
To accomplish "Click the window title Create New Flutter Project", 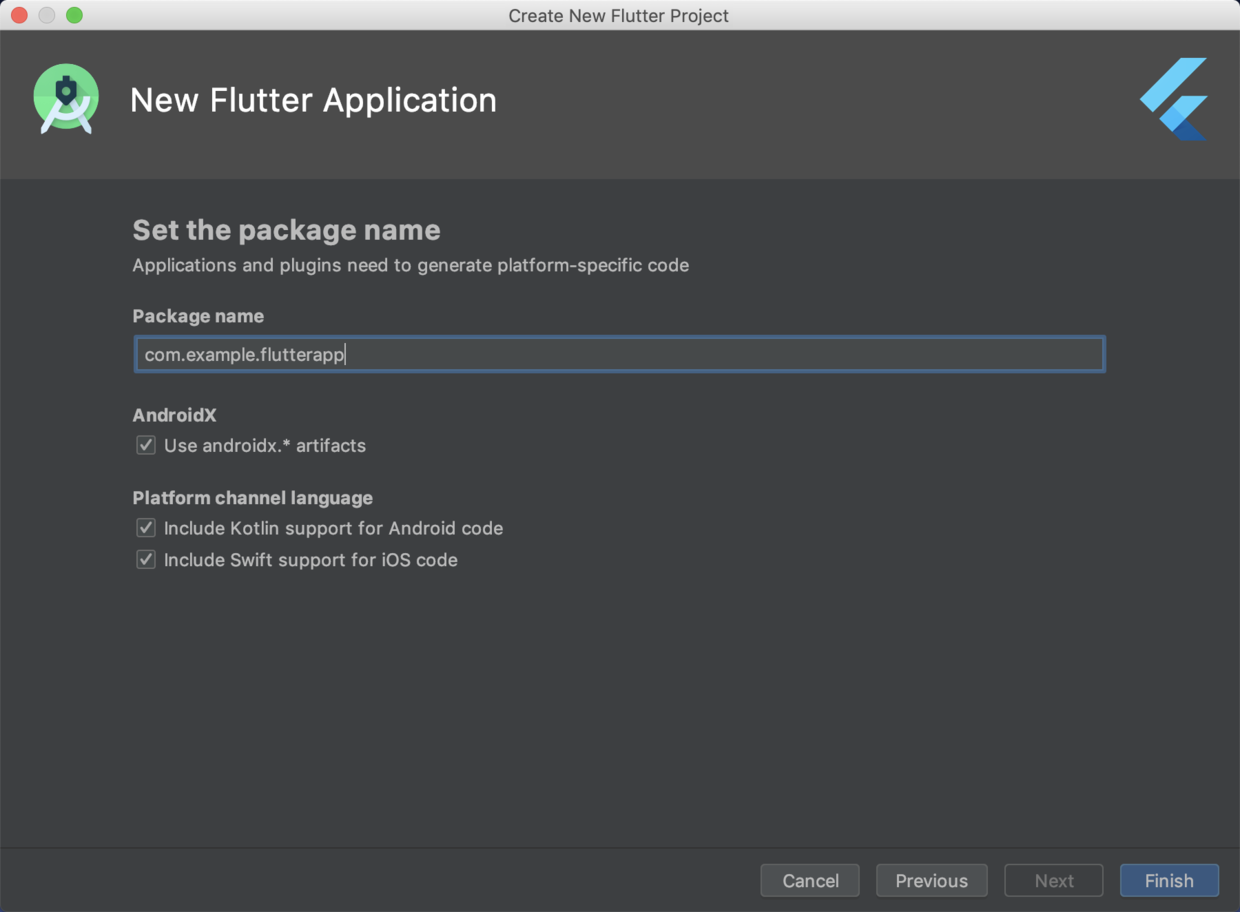I will tap(618, 15).
